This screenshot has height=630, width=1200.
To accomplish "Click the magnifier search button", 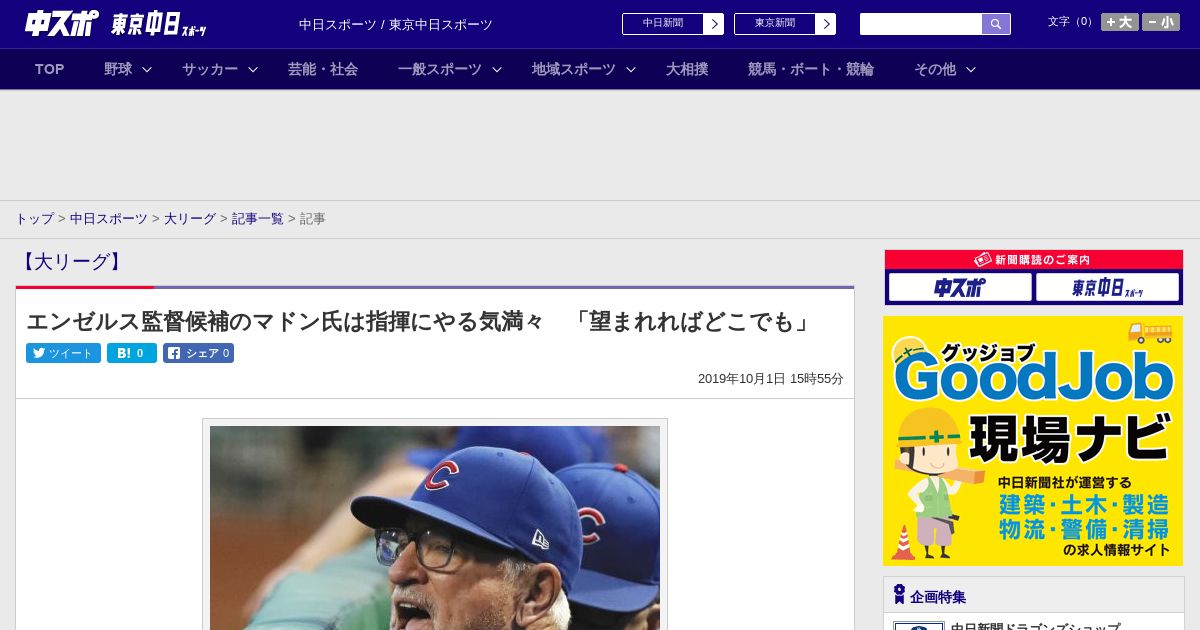I will 996,24.
